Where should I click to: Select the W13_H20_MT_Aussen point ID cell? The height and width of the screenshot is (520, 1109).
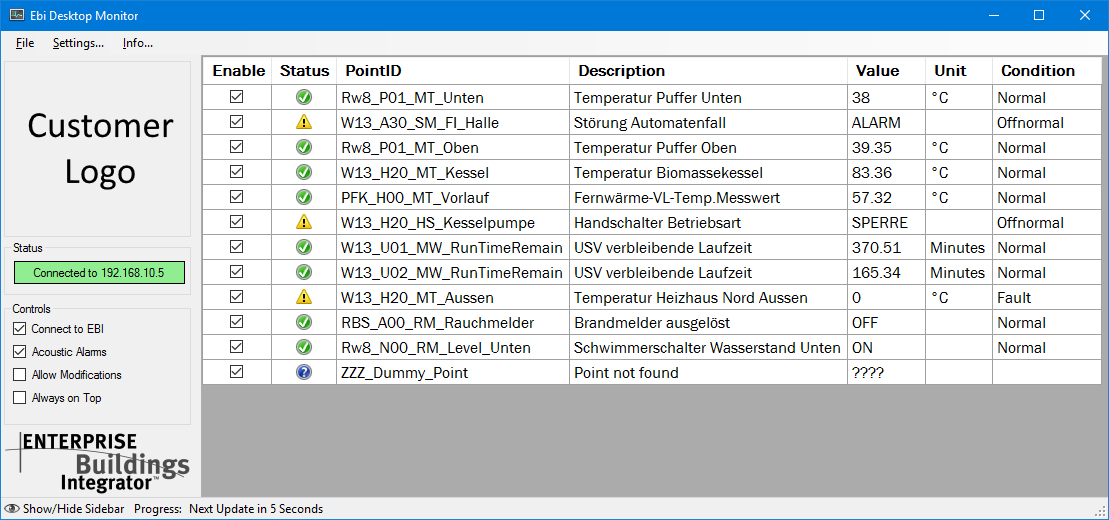pyautogui.click(x=453, y=297)
